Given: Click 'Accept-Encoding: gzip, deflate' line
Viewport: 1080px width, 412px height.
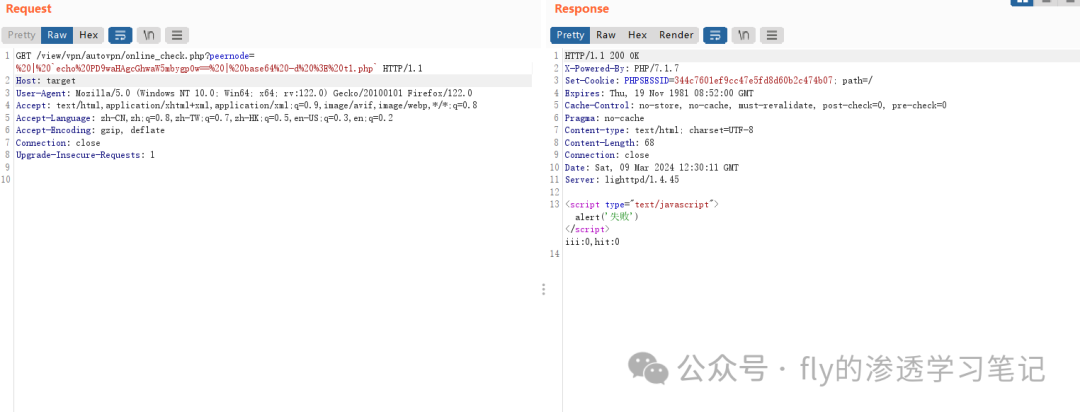Looking at the screenshot, I should coord(88,130).
